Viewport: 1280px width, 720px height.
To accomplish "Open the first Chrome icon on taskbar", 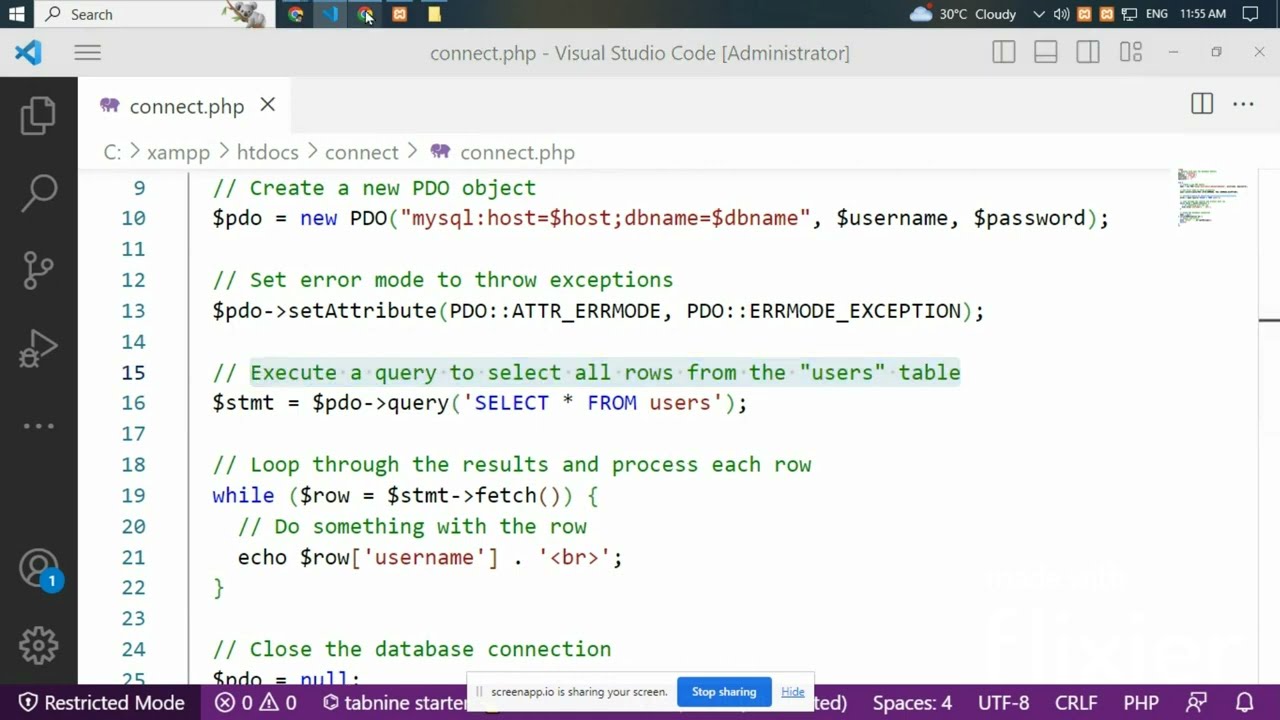I will click(295, 14).
